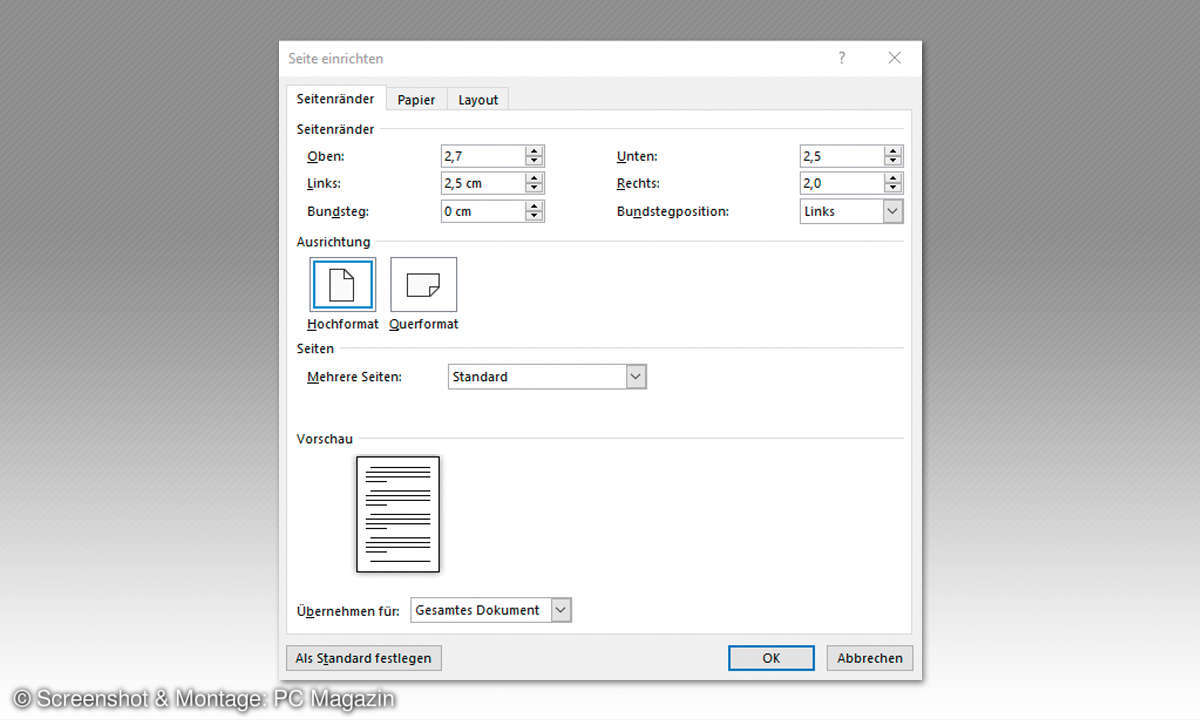
Task: Click Als Standard festlegen button
Action: point(364,658)
